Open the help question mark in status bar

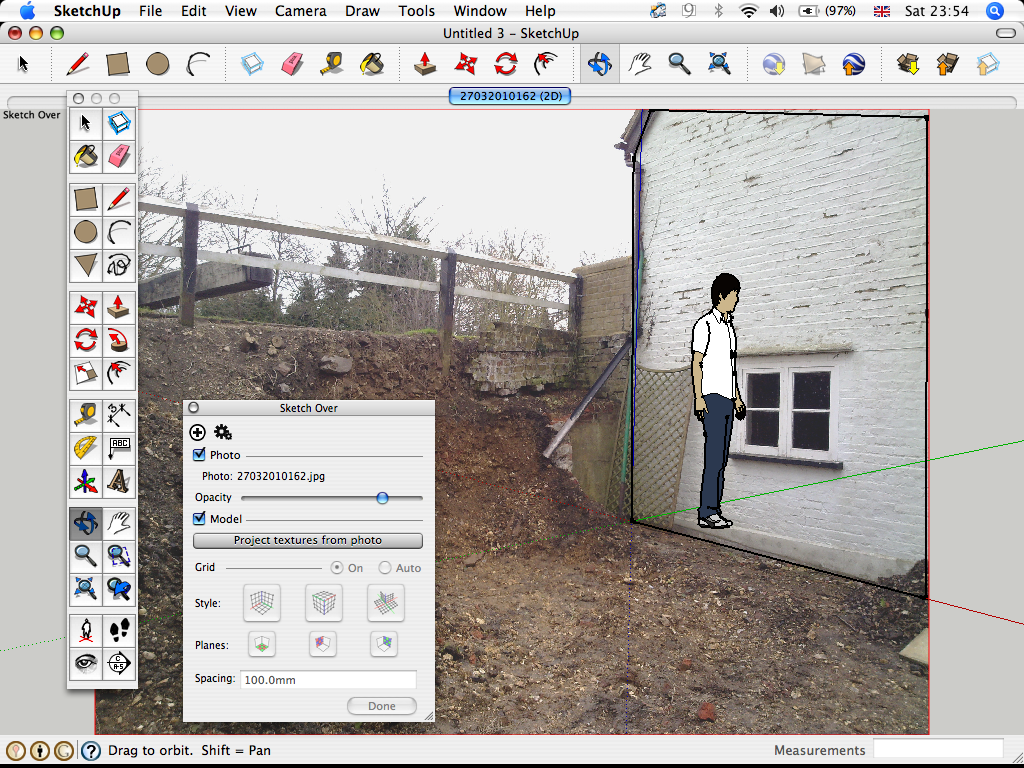tap(91, 751)
